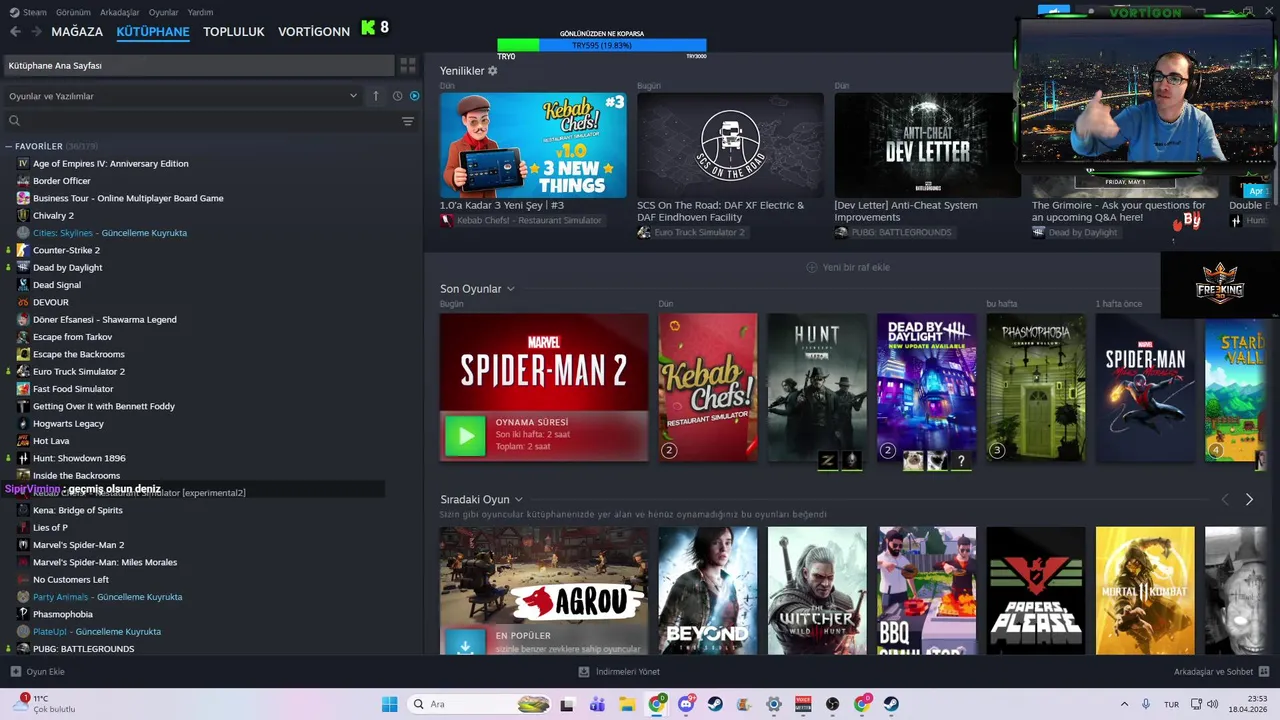Open weather widget showing 11°C
This screenshot has width=1280, height=720.
(x=45, y=704)
